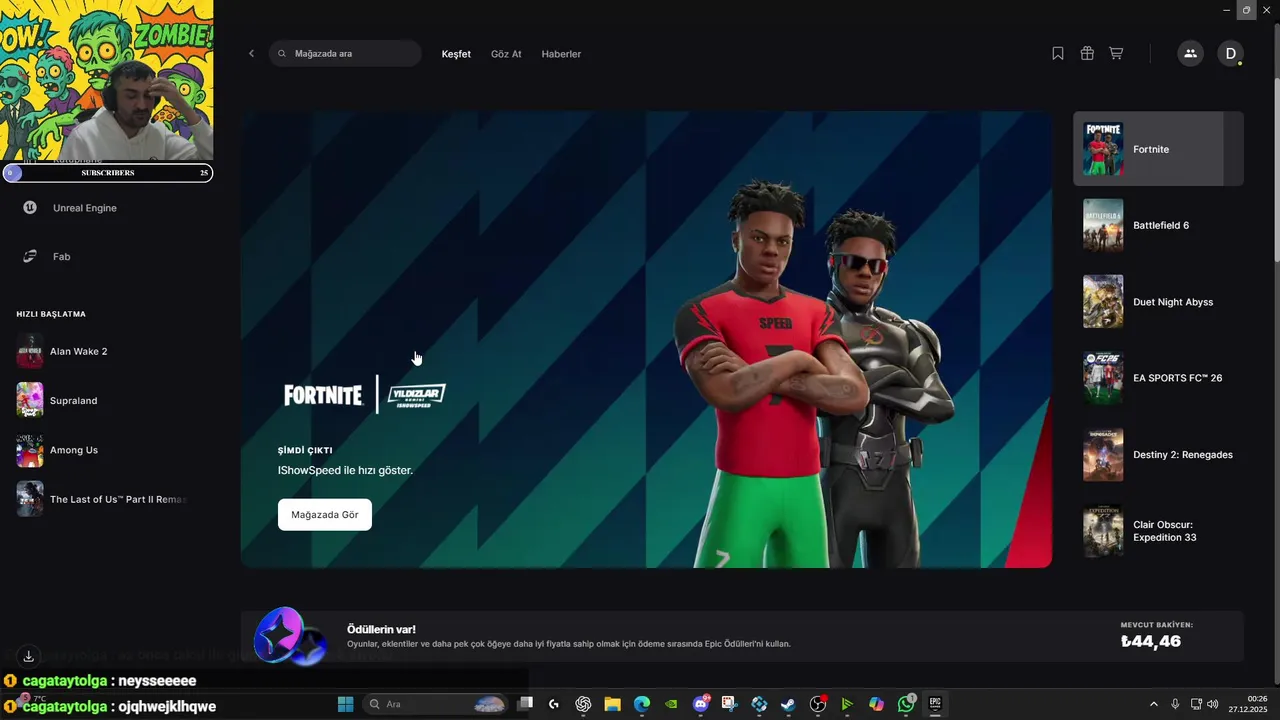Open Discord from the taskbar
This screenshot has width=1280, height=720.
coord(701,704)
